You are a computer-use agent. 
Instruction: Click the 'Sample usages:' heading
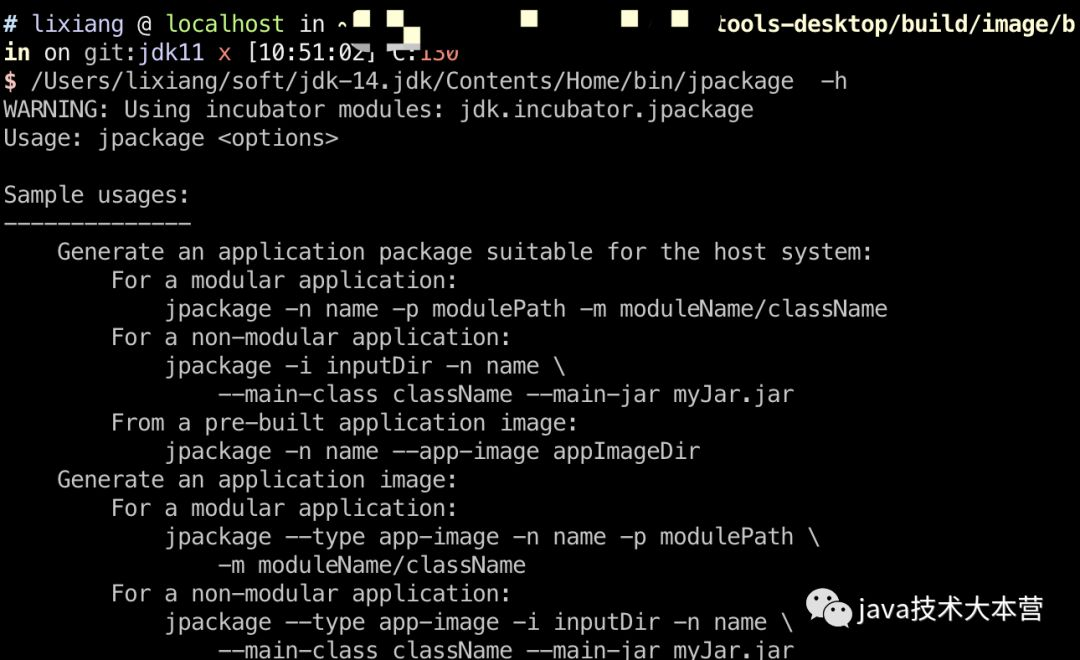(96, 195)
